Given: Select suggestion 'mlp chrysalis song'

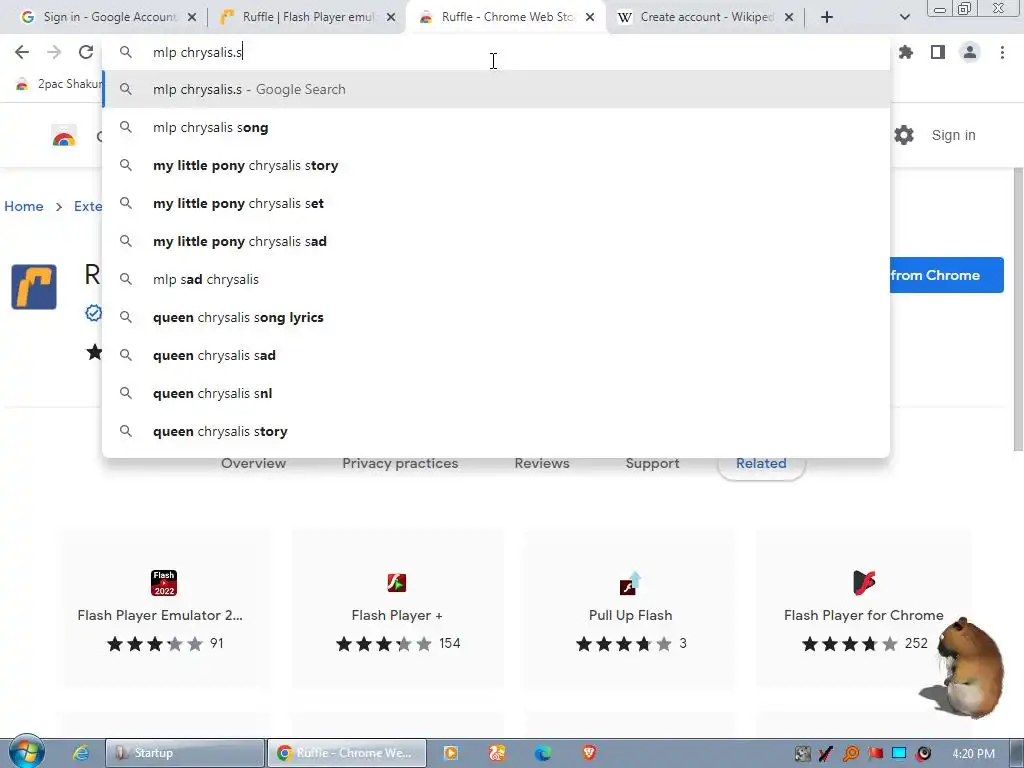Looking at the screenshot, I should coord(496,127).
